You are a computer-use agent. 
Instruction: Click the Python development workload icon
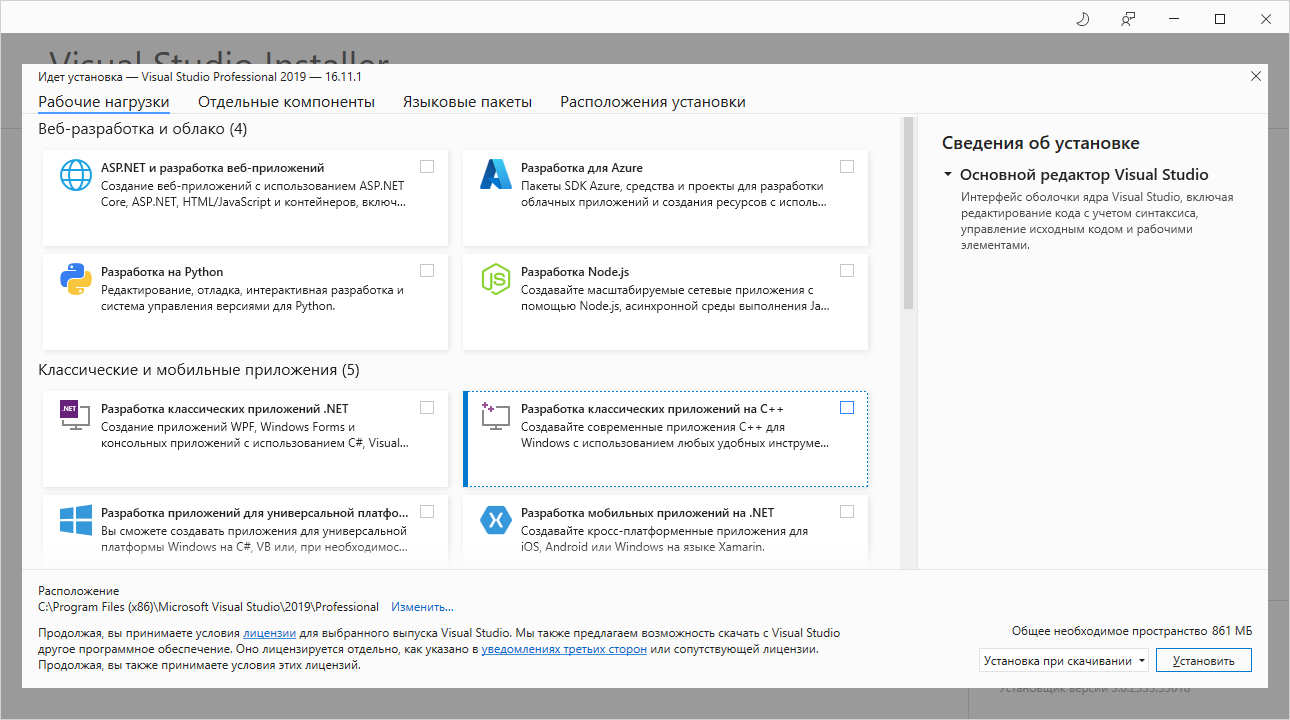click(x=76, y=278)
